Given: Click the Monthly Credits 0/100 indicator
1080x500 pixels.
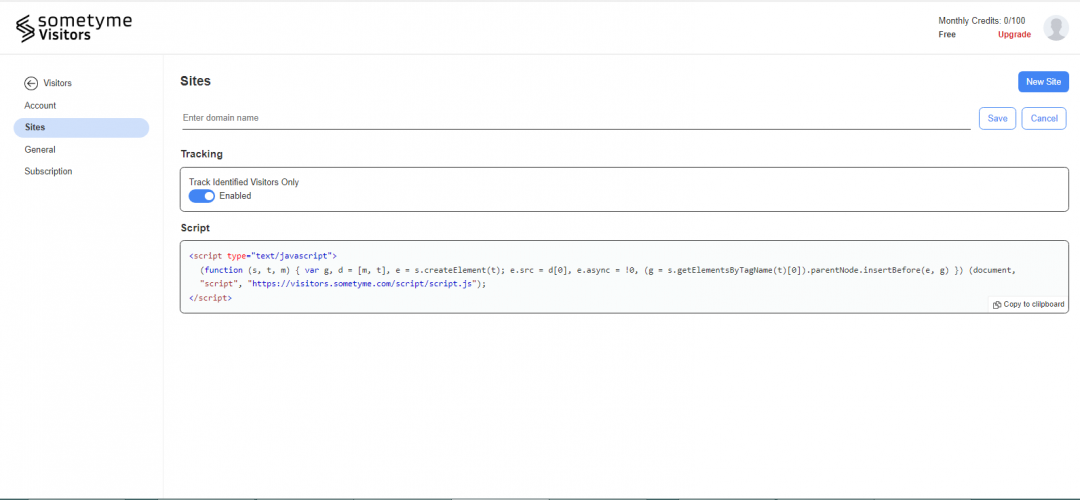Looking at the screenshot, I should pyautogui.click(x=981, y=21).
